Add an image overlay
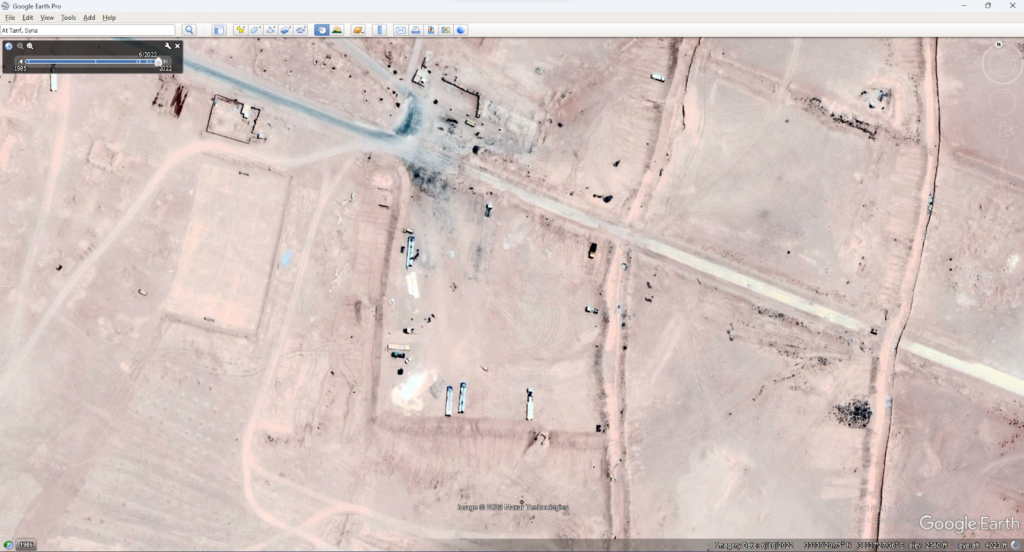This screenshot has width=1024, height=552. 285,30
